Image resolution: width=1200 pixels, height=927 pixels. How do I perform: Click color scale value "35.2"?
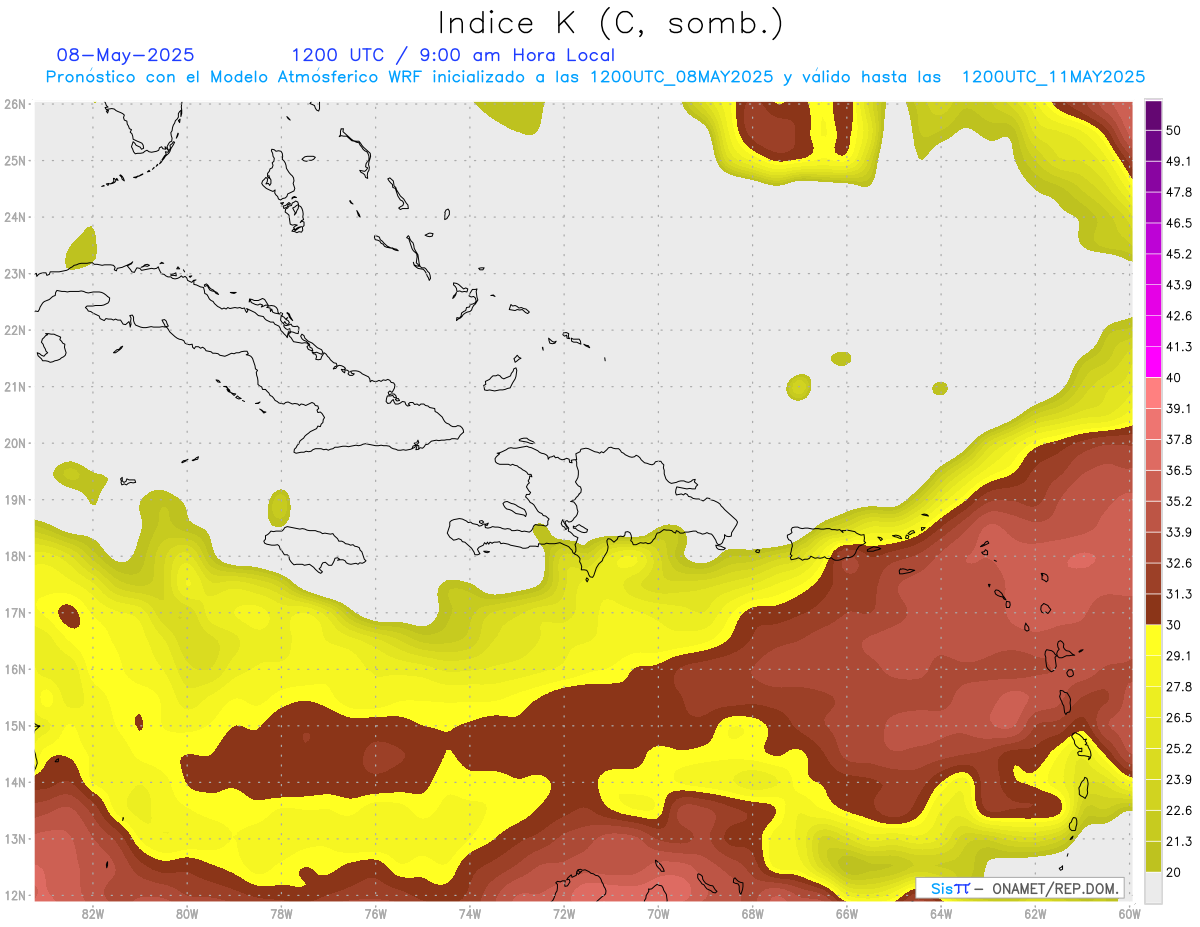point(1179,501)
